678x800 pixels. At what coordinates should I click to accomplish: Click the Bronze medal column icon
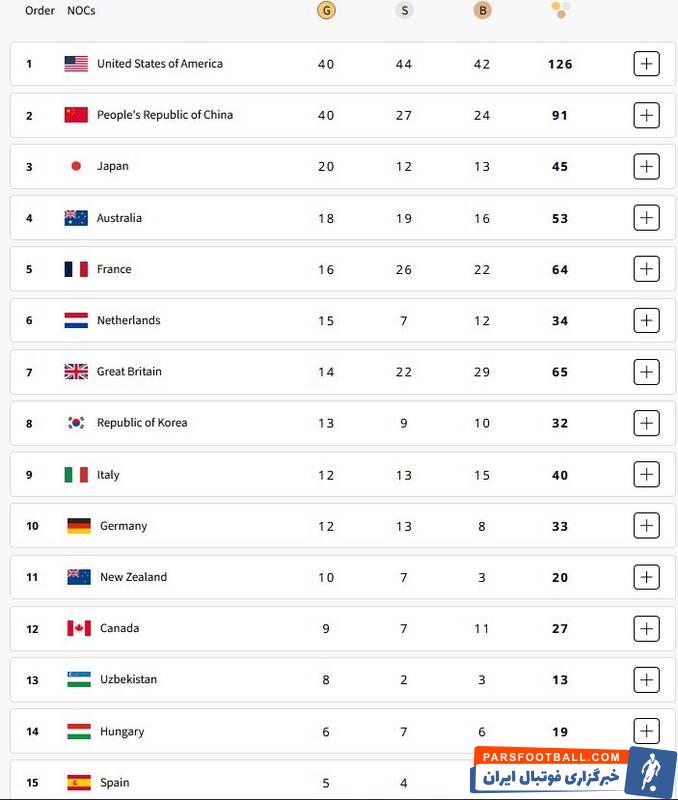pos(482,11)
